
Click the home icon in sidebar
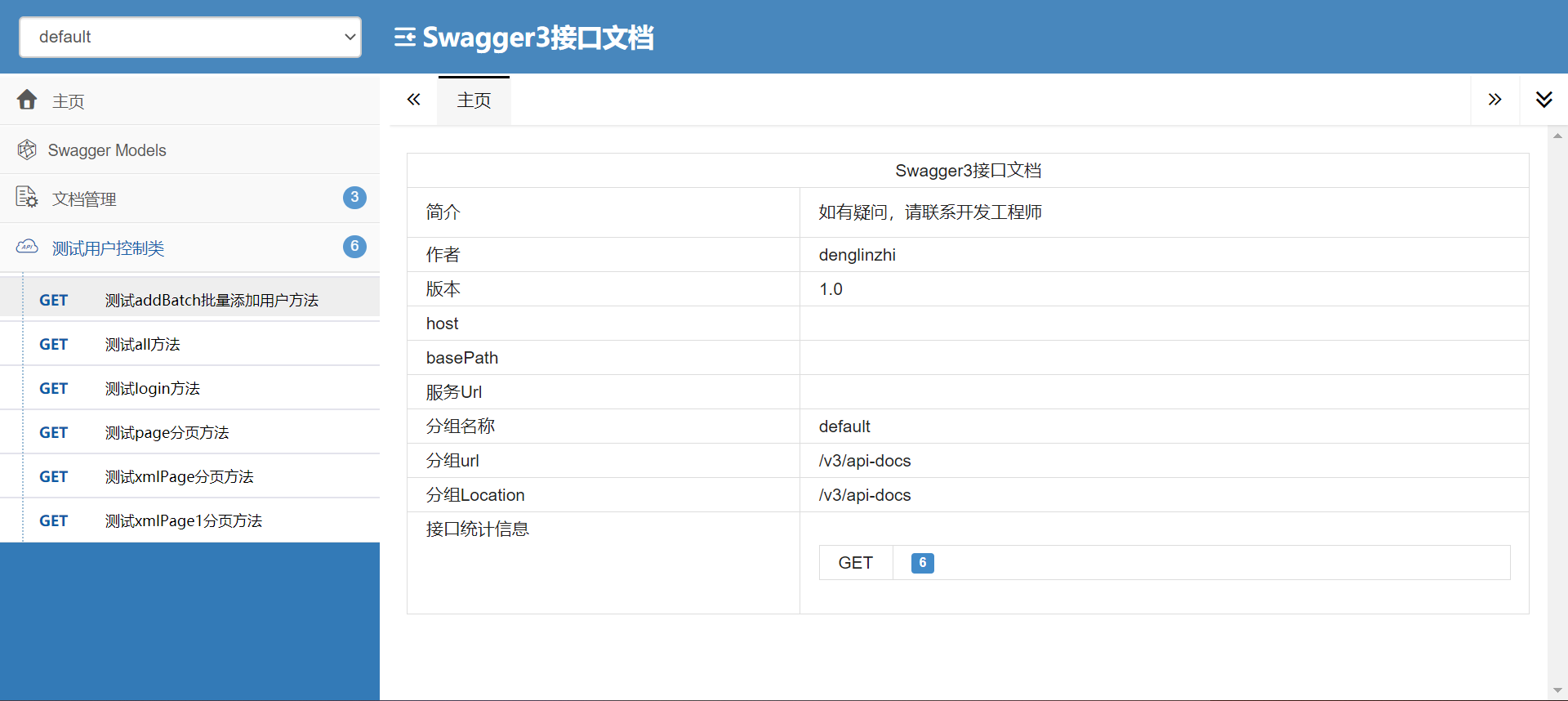pos(27,100)
